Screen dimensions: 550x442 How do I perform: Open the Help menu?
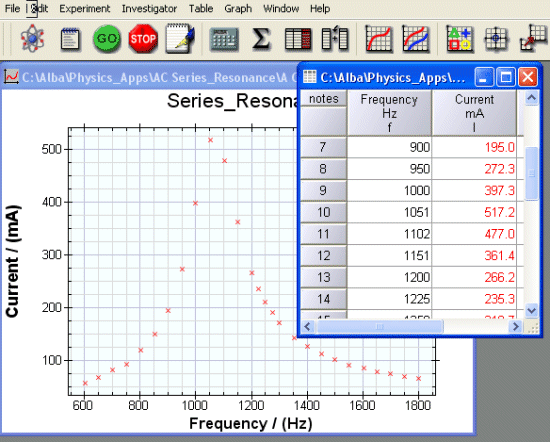tap(320, 8)
